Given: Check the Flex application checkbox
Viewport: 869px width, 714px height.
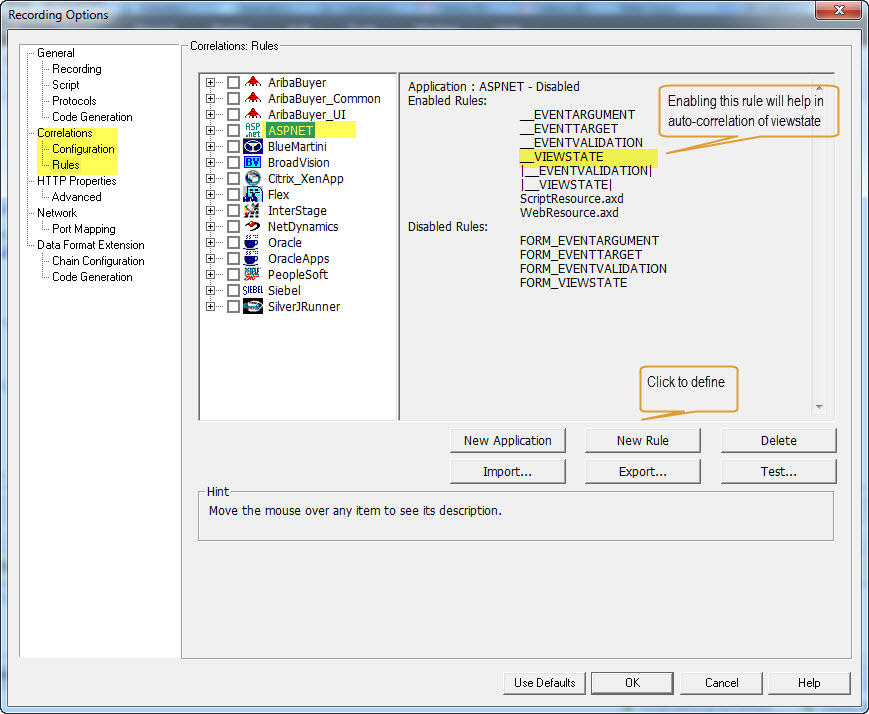Looking at the screenshot, I should click(233, 195).
